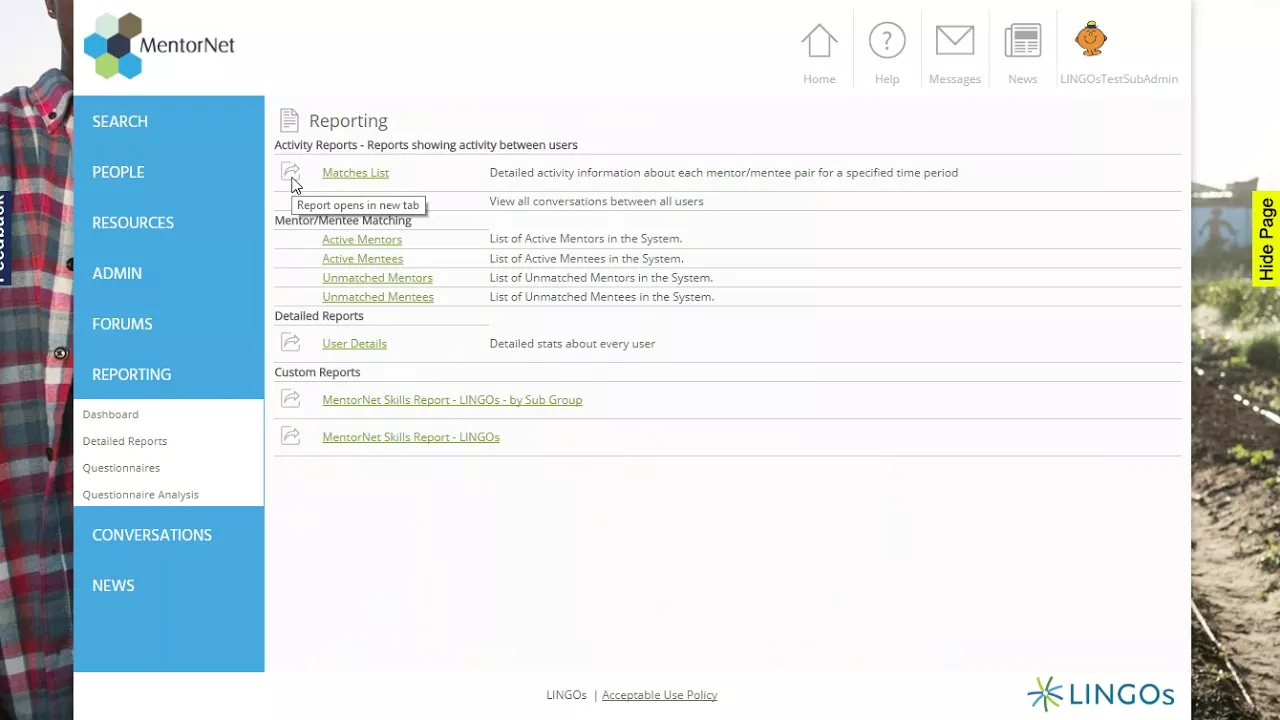Click new-tab icon beside Skills Report by Sub Group
This screenshot has height=720, width=1280.
click(x=290, y=399)
